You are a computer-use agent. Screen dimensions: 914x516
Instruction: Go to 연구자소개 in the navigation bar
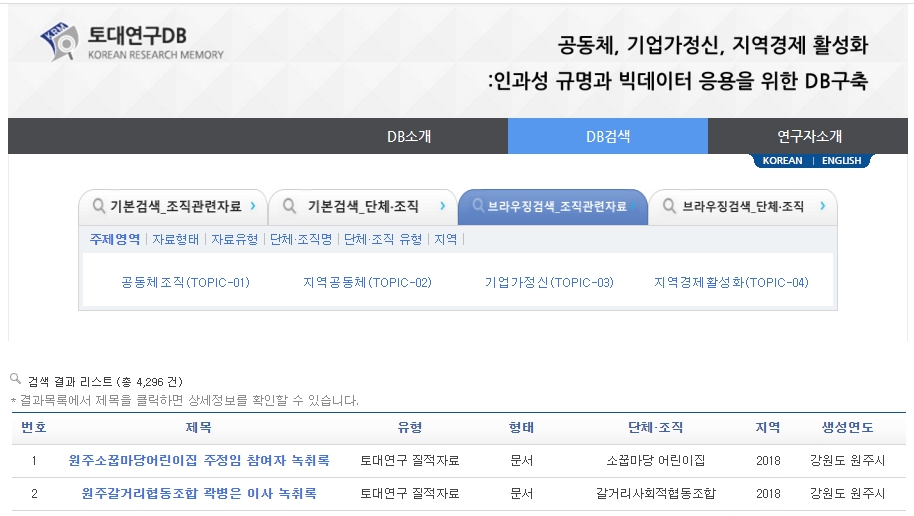809,136
